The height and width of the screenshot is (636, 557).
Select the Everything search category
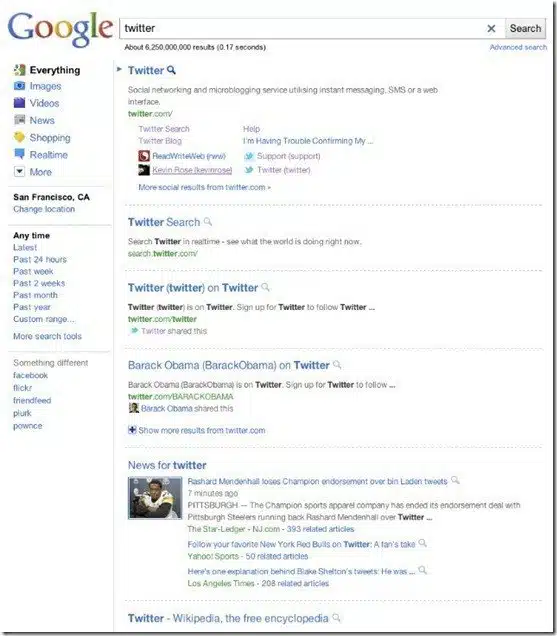[x=55, y=70]
